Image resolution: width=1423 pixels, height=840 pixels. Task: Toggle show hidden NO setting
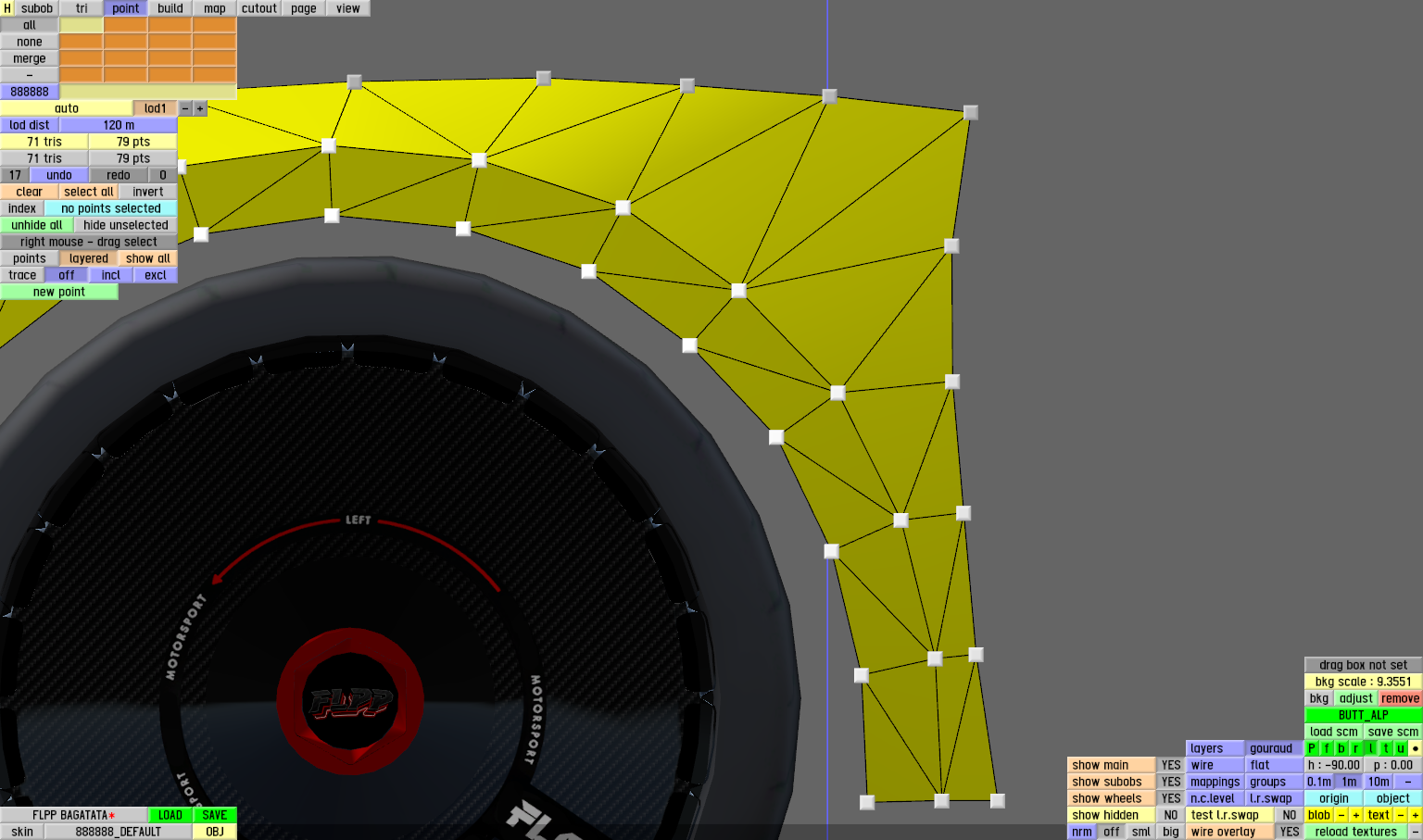pos(1171,815)
